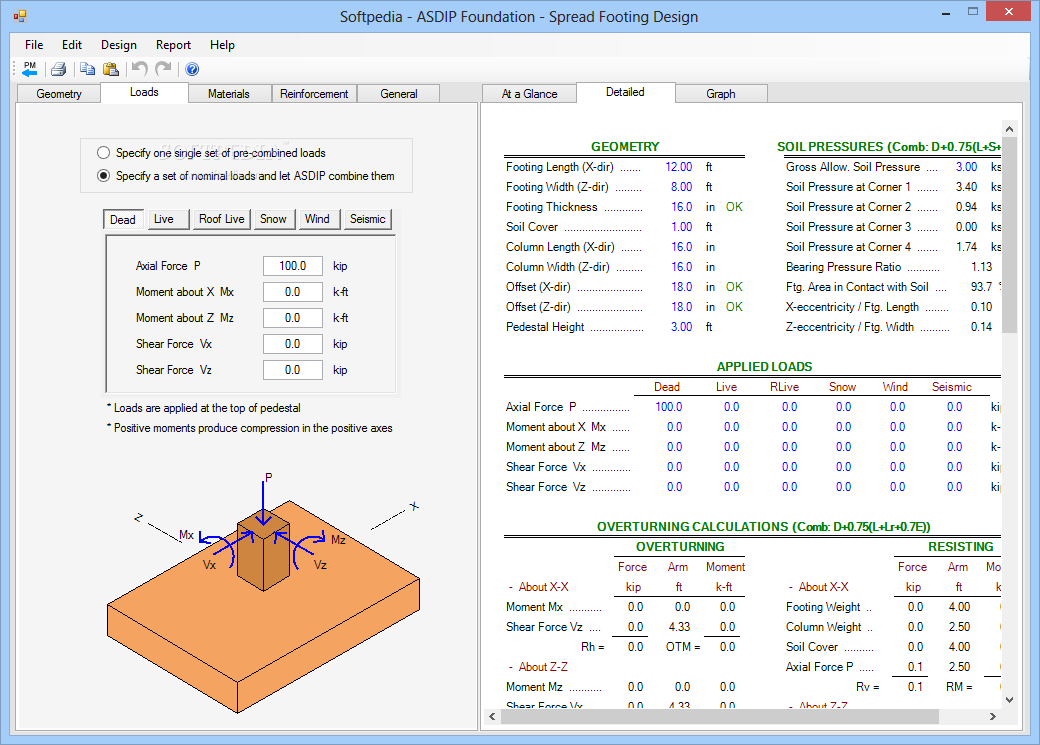The width and height of the screenshot is (1040, 745).
Task: Click the Shear Force Vx input field
Action: 292,344
